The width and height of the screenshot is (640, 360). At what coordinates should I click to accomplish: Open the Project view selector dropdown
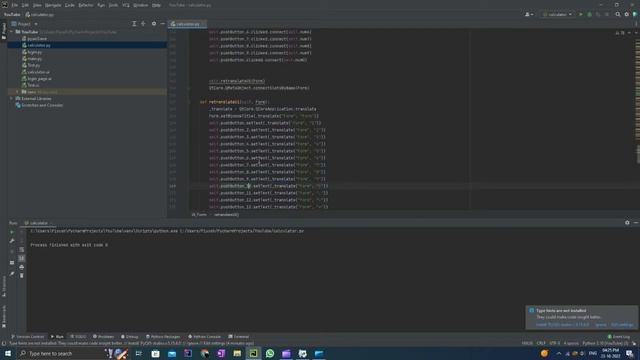[x=24, y=24]
